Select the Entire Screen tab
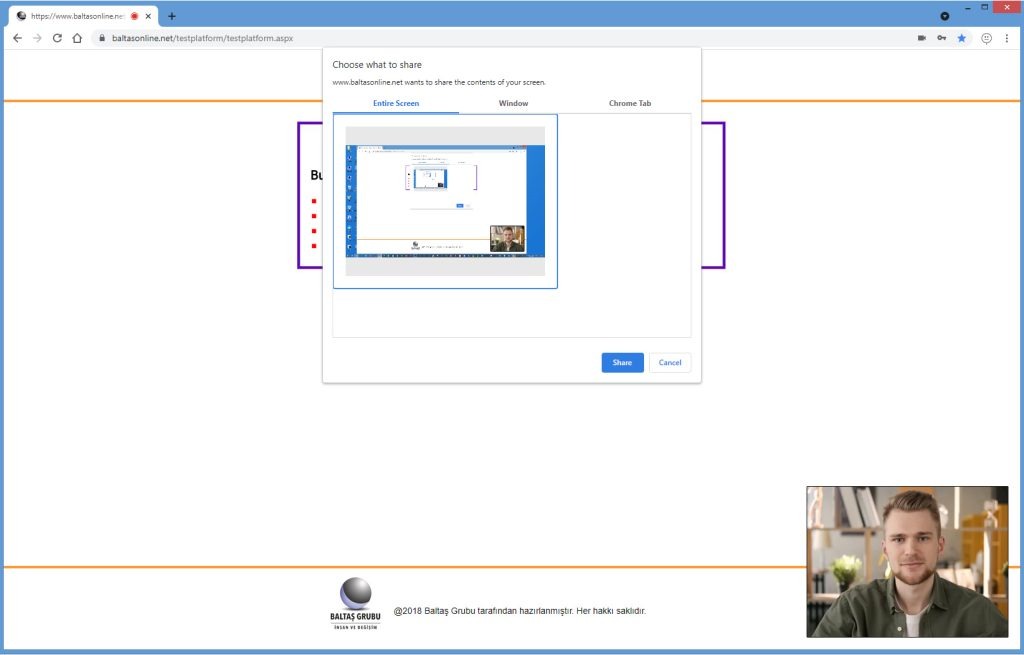Image resolution: width=1024 pixels, height=655 pixels. click(395, 103)
